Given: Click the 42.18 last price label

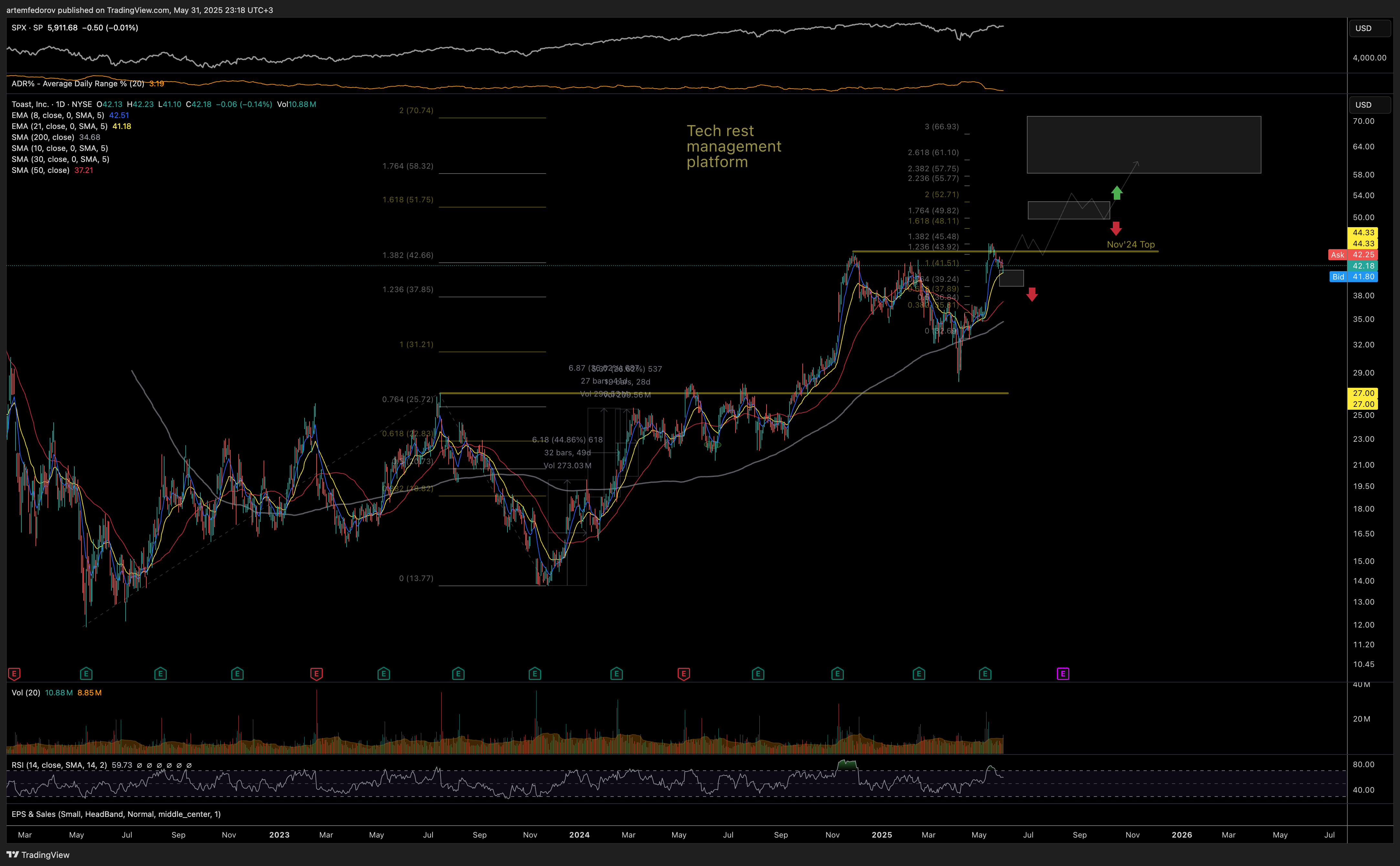Looking at the screenshot, I should point(1363,266).
